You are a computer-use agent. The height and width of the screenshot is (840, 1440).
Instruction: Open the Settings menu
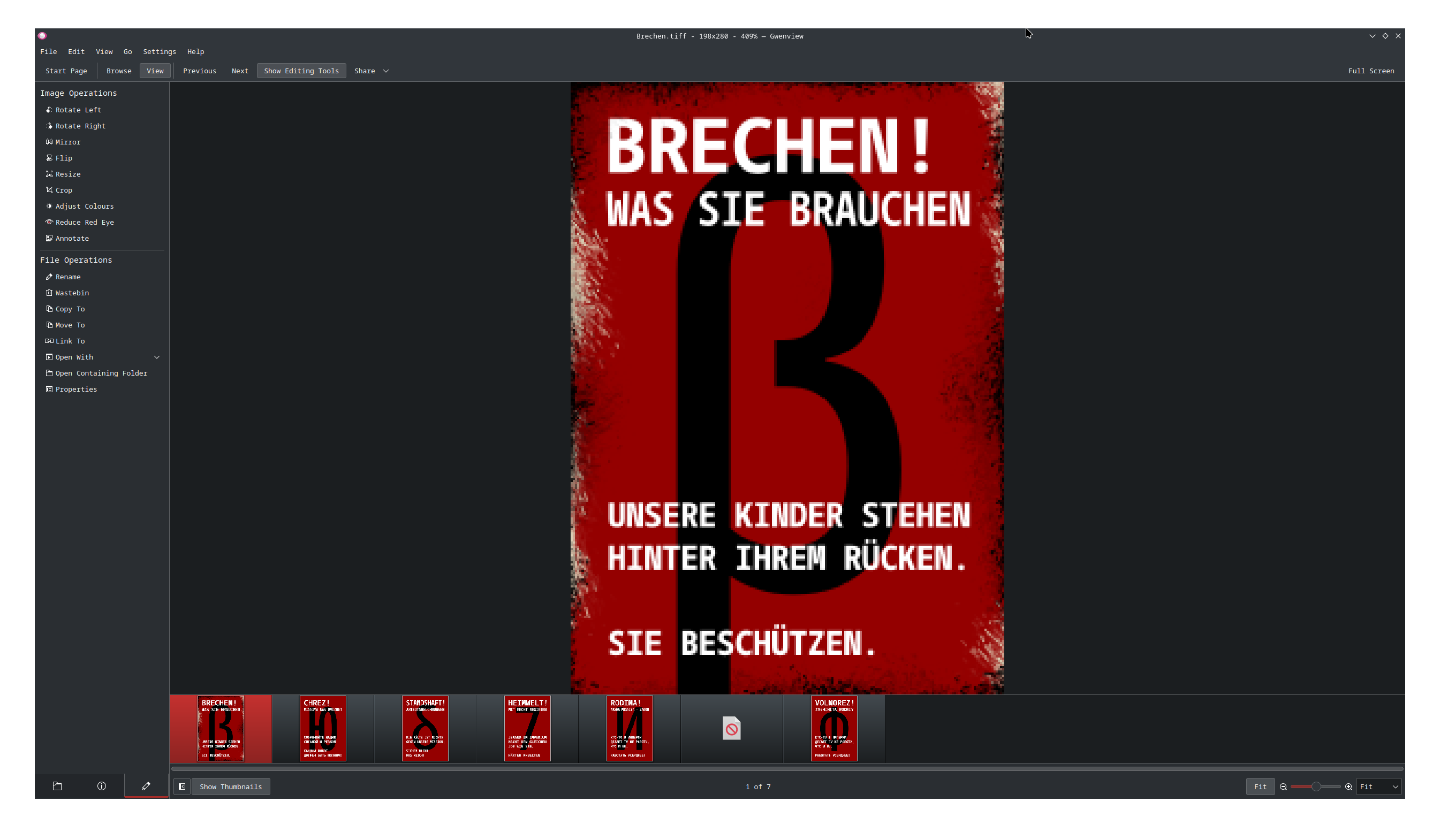pyautogui.click(x=159, y=51)
